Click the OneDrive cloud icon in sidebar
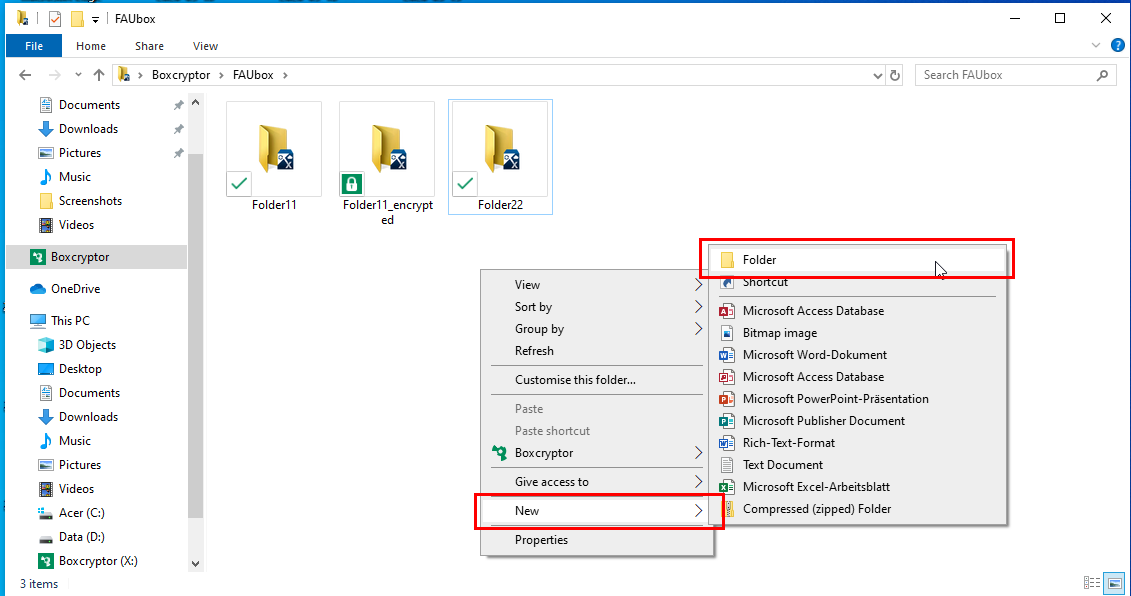 click(x=38, y=289)
